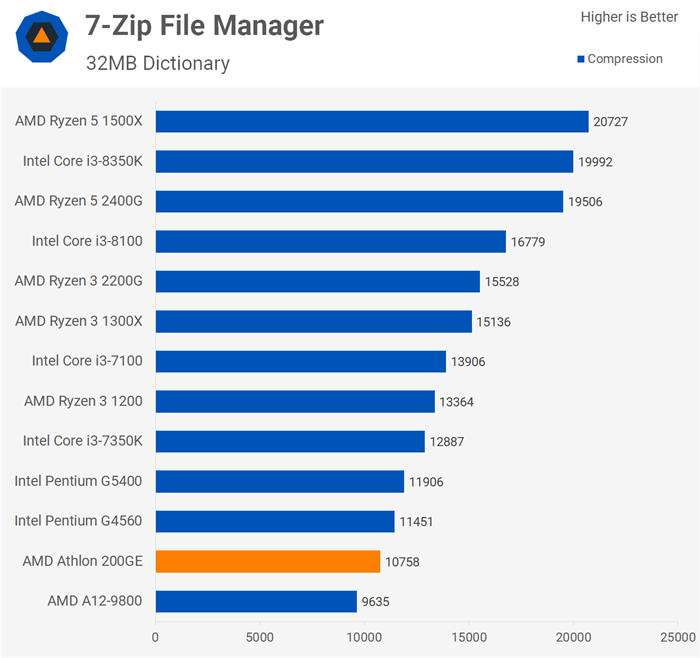The image size is (700, 658).
Task: Click the Intel Pentium G5400 label
Action: coord(78,481)
